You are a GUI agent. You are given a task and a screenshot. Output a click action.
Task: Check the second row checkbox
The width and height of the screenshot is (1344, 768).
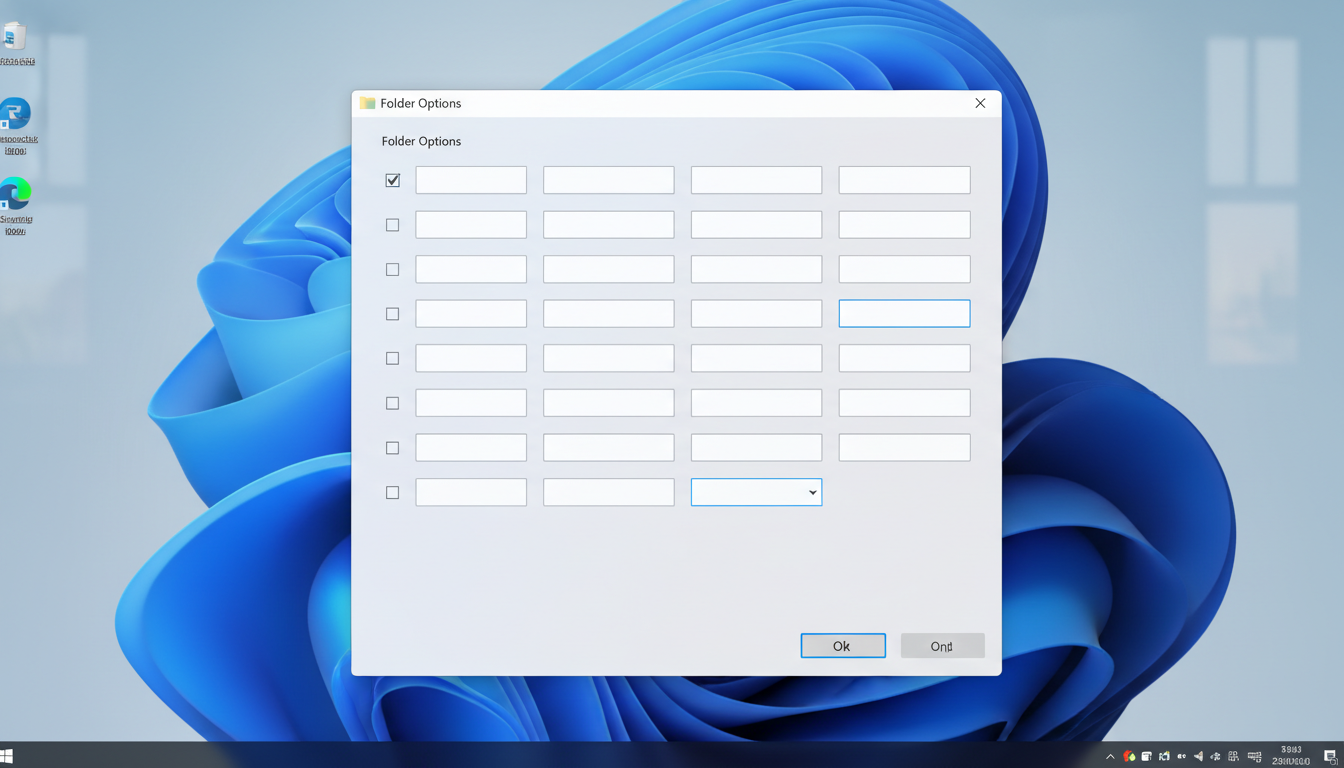tap(392, 225)
